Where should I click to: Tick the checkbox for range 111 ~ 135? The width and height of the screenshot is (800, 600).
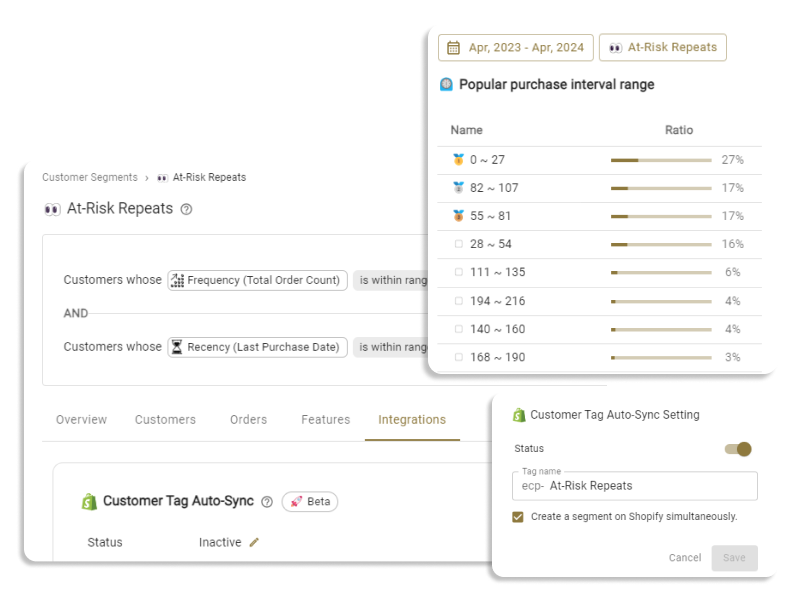(x=459, y=272)
